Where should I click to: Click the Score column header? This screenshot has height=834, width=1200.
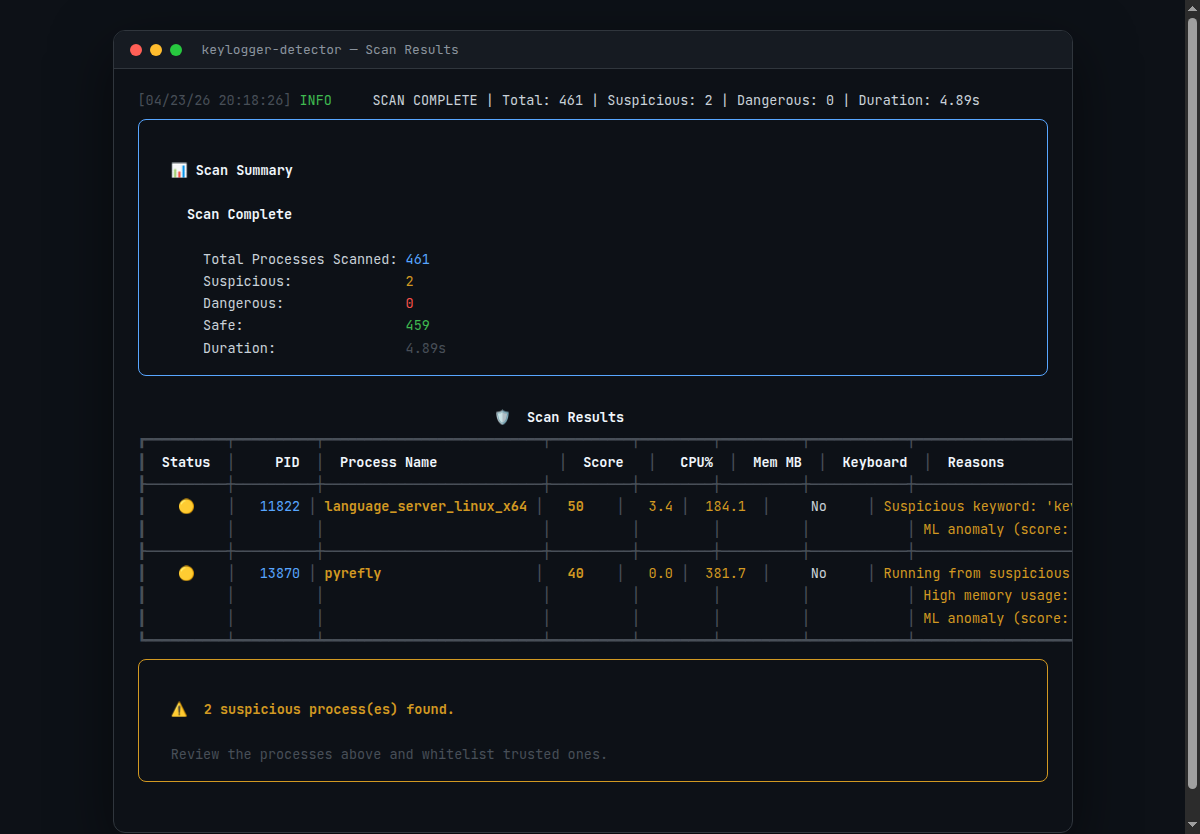pyautogui.click(x=603, y=462)
